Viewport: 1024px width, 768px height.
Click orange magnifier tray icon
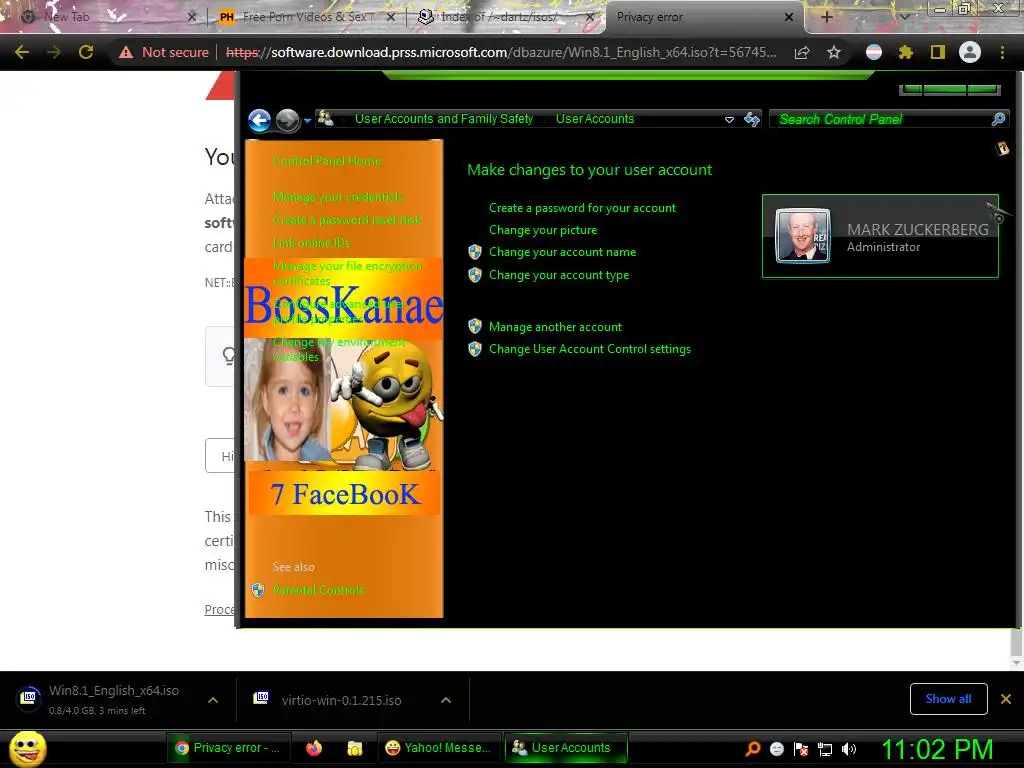753,749
